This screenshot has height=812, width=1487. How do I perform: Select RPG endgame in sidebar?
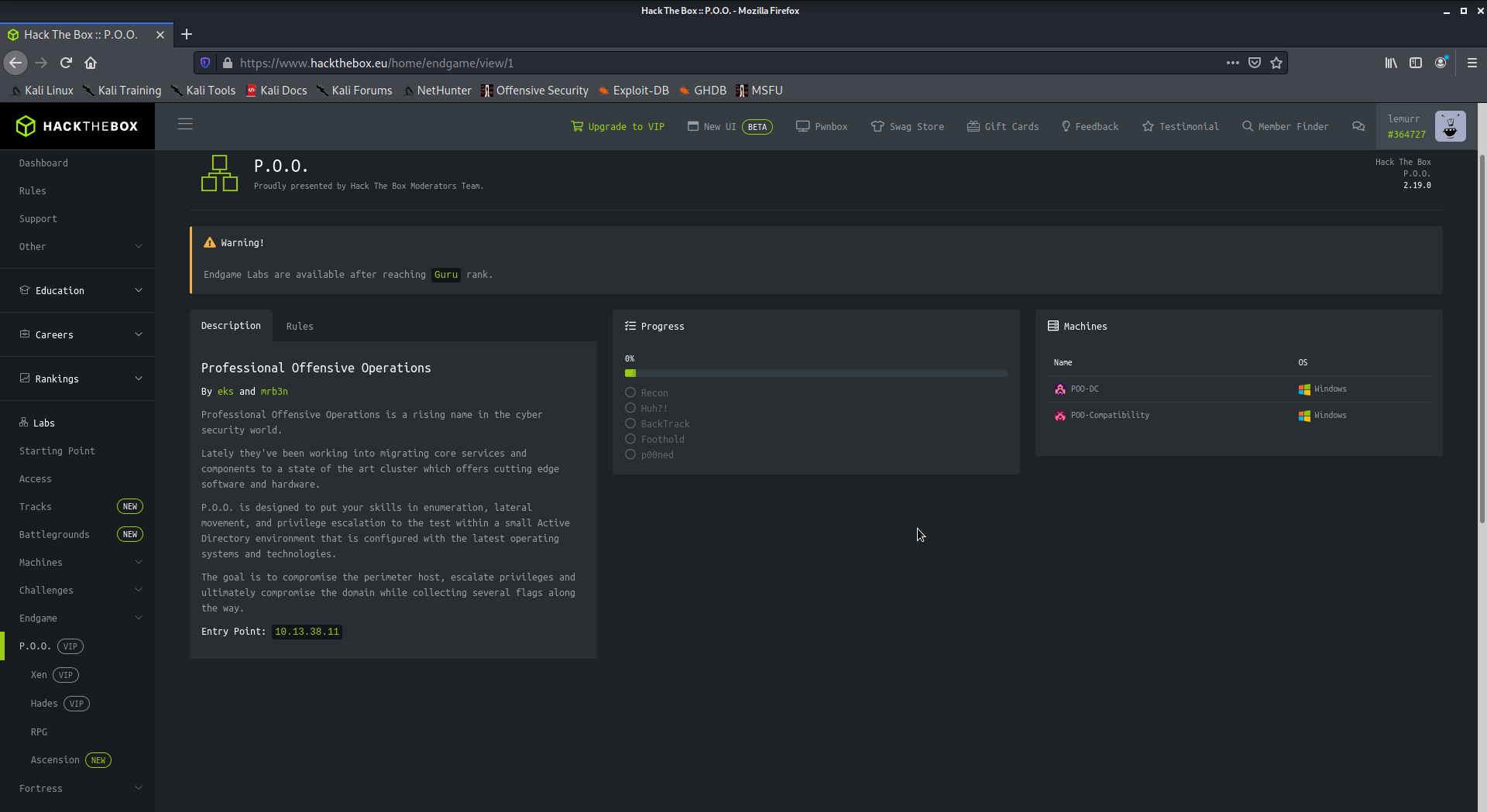[39, 732]
